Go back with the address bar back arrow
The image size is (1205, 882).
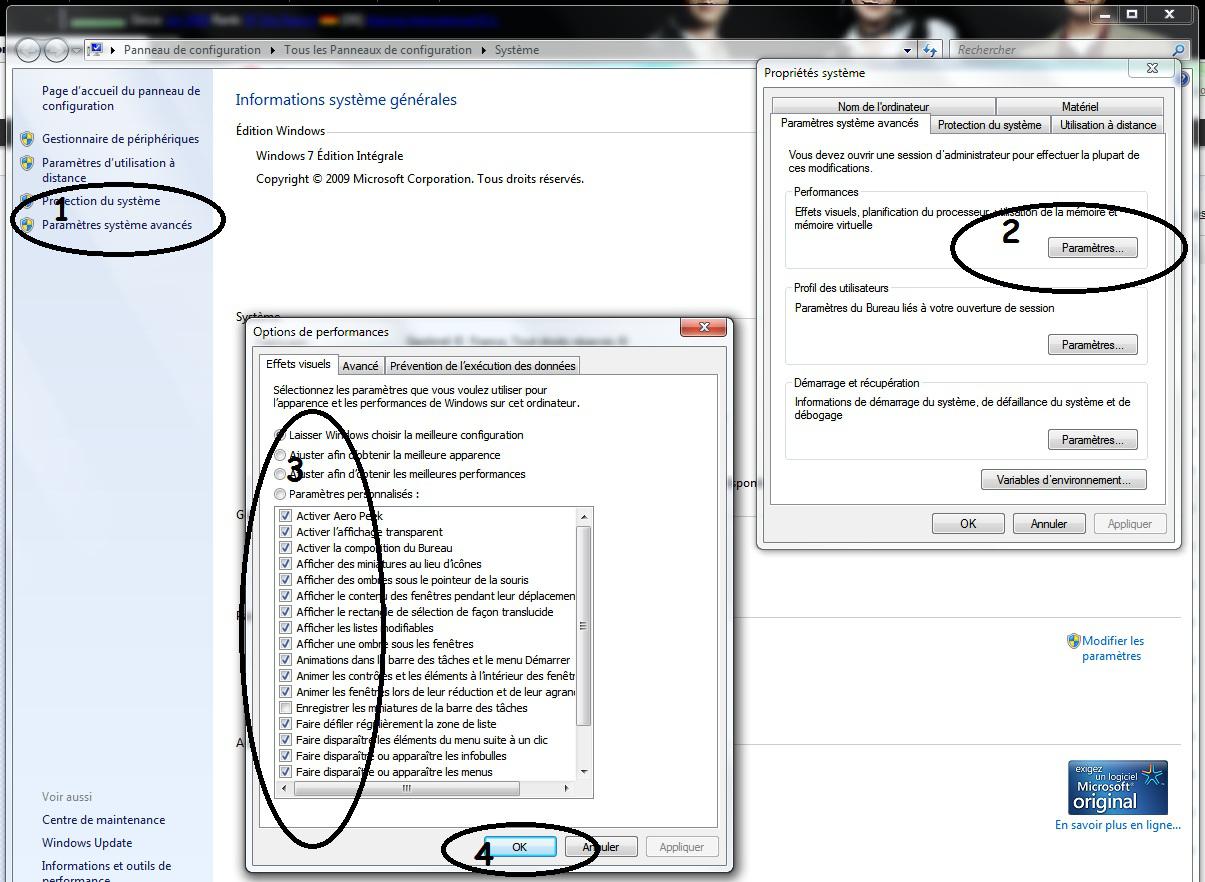pos(28,50)
